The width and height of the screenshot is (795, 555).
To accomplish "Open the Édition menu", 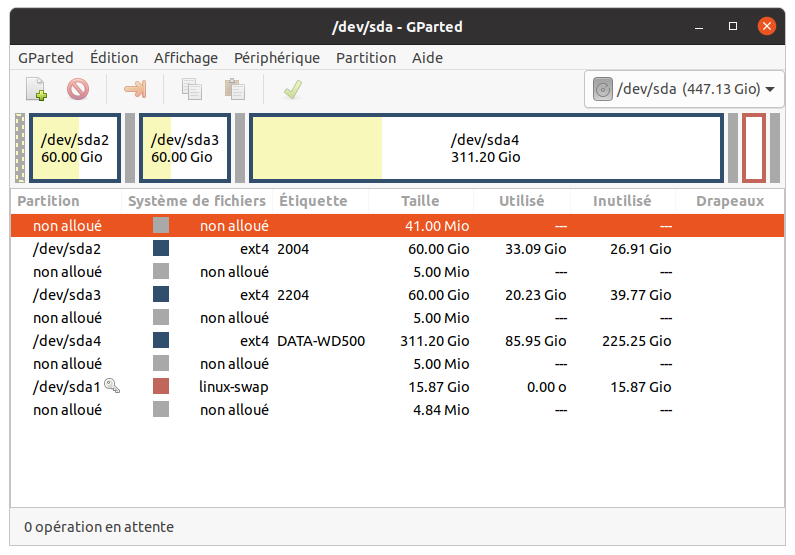I will 114,58.
